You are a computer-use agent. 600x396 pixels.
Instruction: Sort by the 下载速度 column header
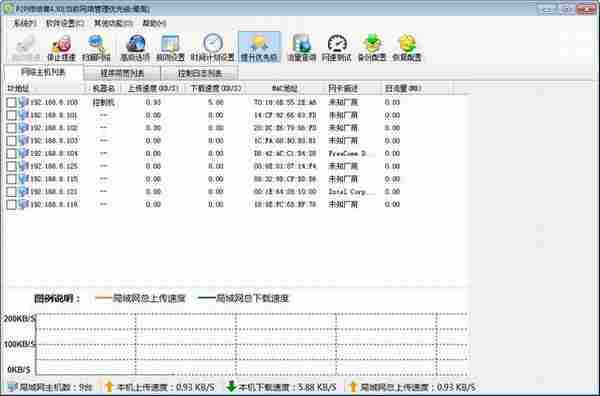point(216,88)
